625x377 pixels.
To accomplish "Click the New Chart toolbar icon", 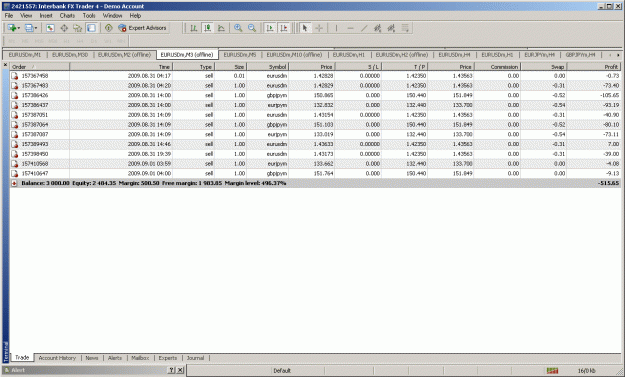I will click(11, 28).
